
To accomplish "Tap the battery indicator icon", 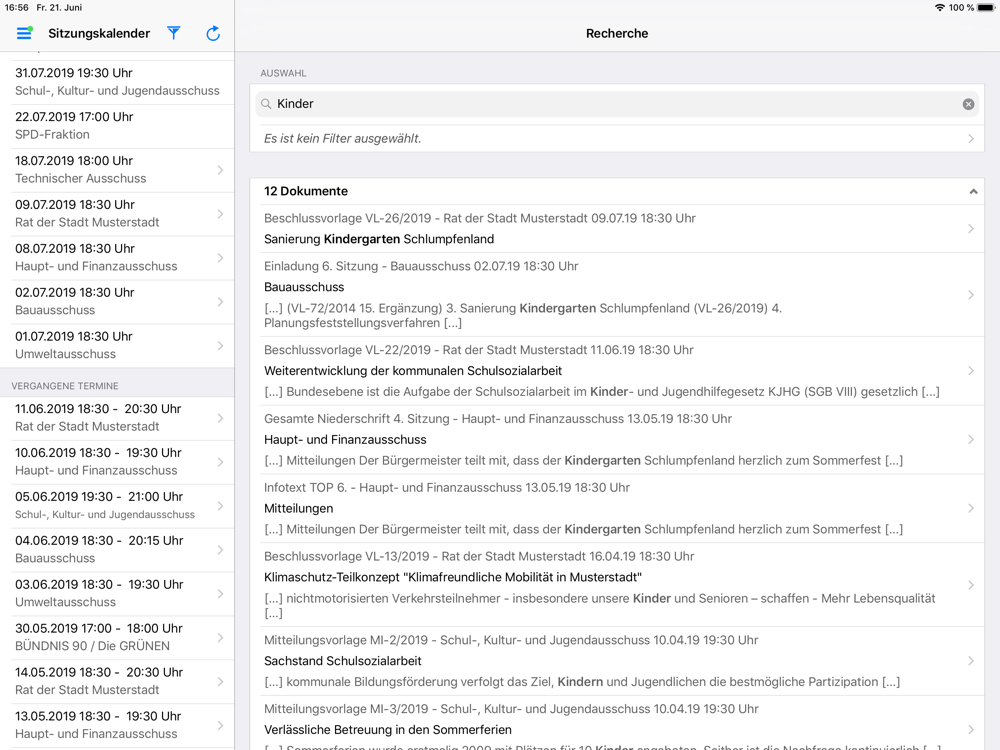I will [x=985, y=7].
